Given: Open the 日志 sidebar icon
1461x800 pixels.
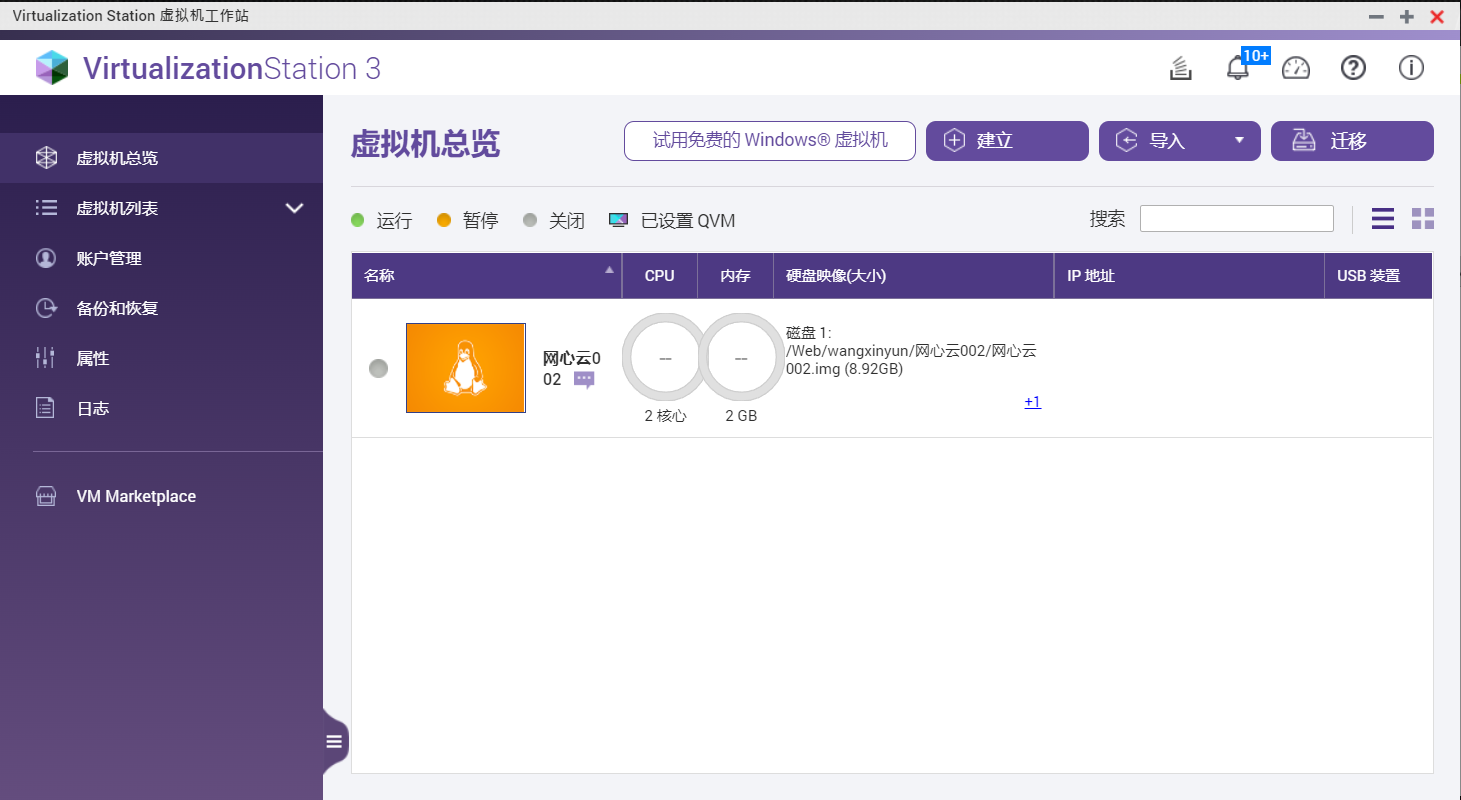Looking at the screenshot, I should 45,408.
